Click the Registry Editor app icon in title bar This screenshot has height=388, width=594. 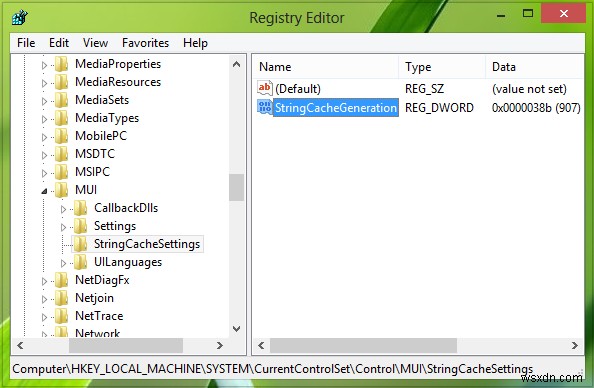(20, 17)
